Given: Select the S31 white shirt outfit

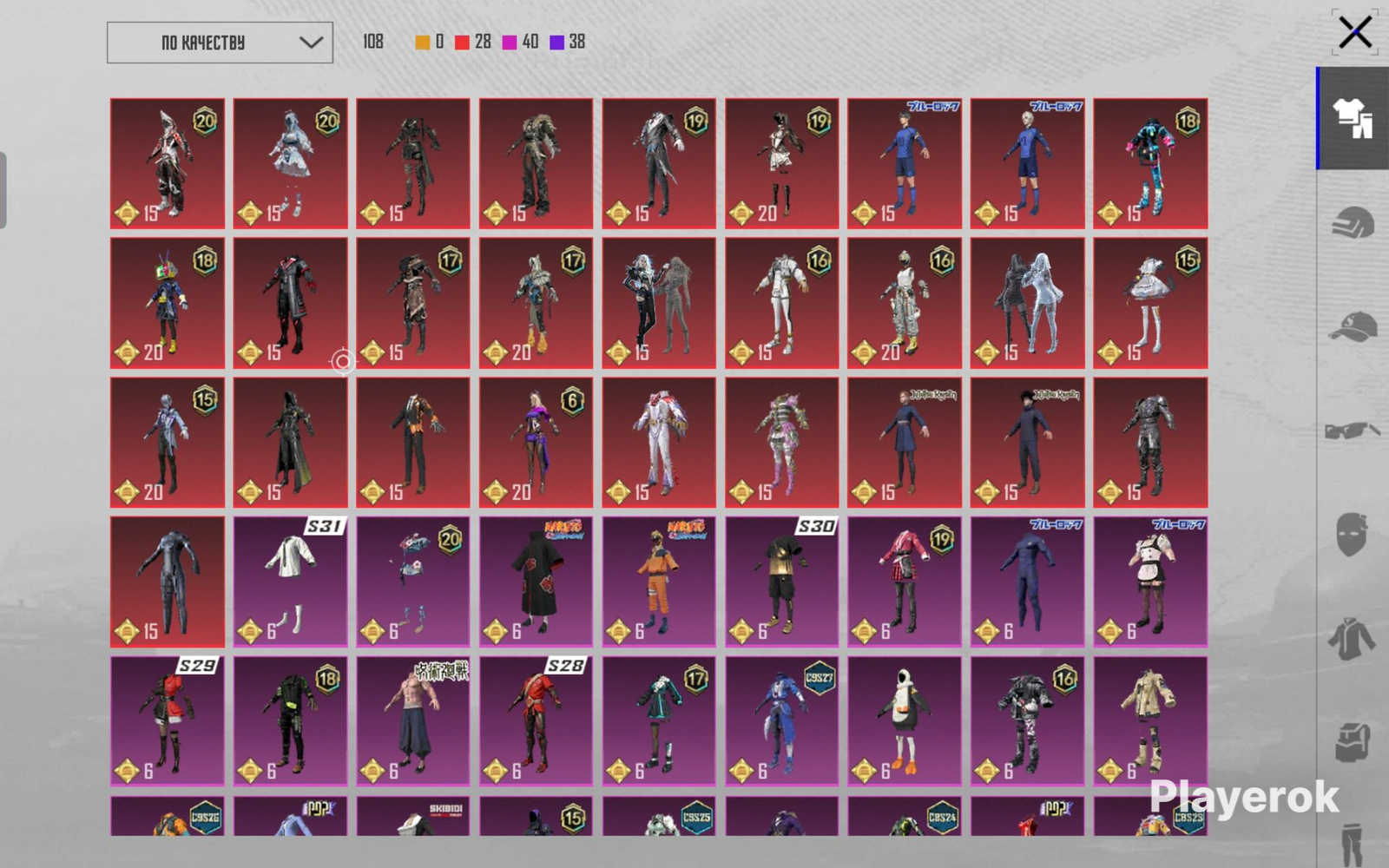Looking at the screenshot, I should (x=290, y=582).
